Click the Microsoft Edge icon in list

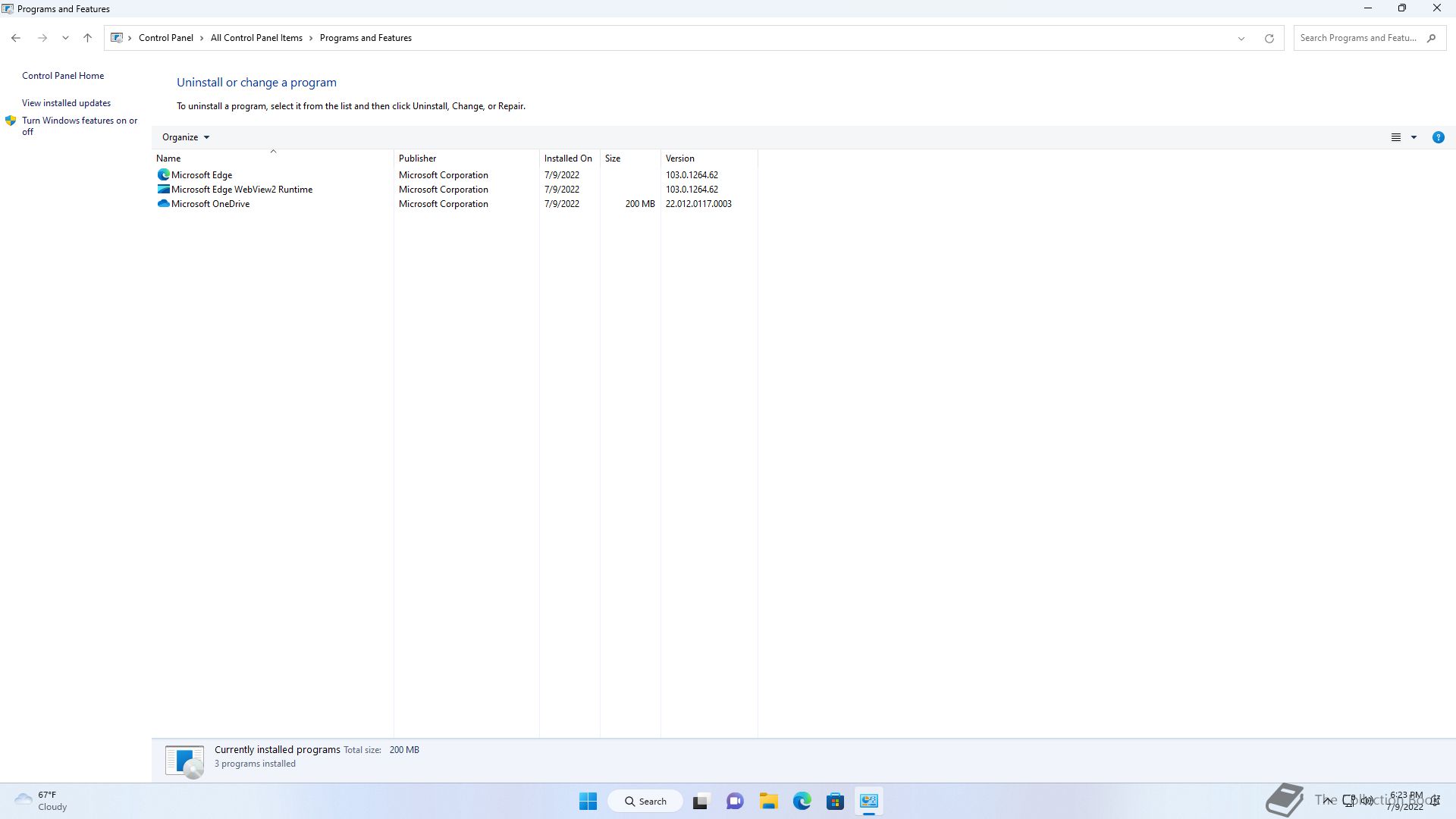(163, 175)
